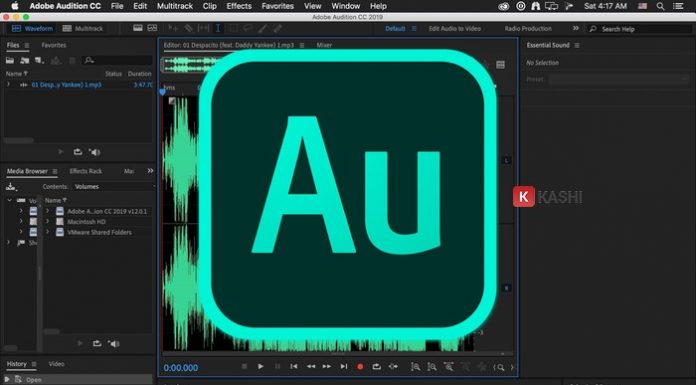Toggle Skip Selection in transport
The height and width of the screenshot is (385, 696).
[x=393, y=366]
